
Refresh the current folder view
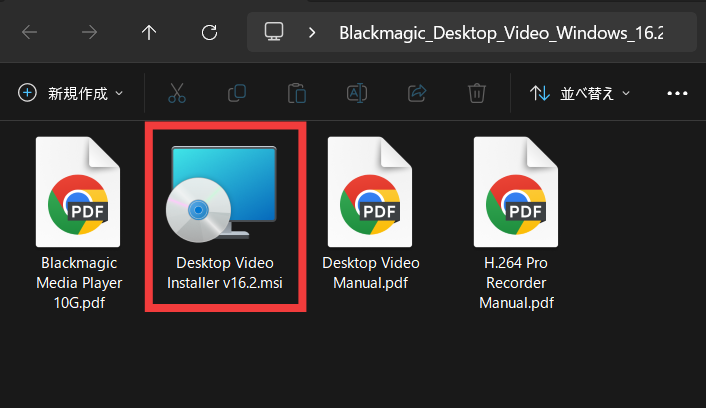click(x=209, y=32)
